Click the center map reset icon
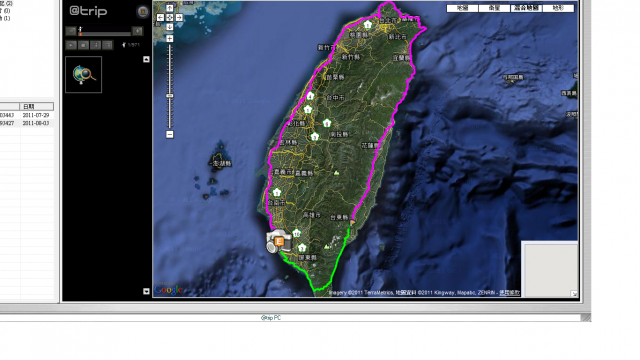 (x=170, y=18)
